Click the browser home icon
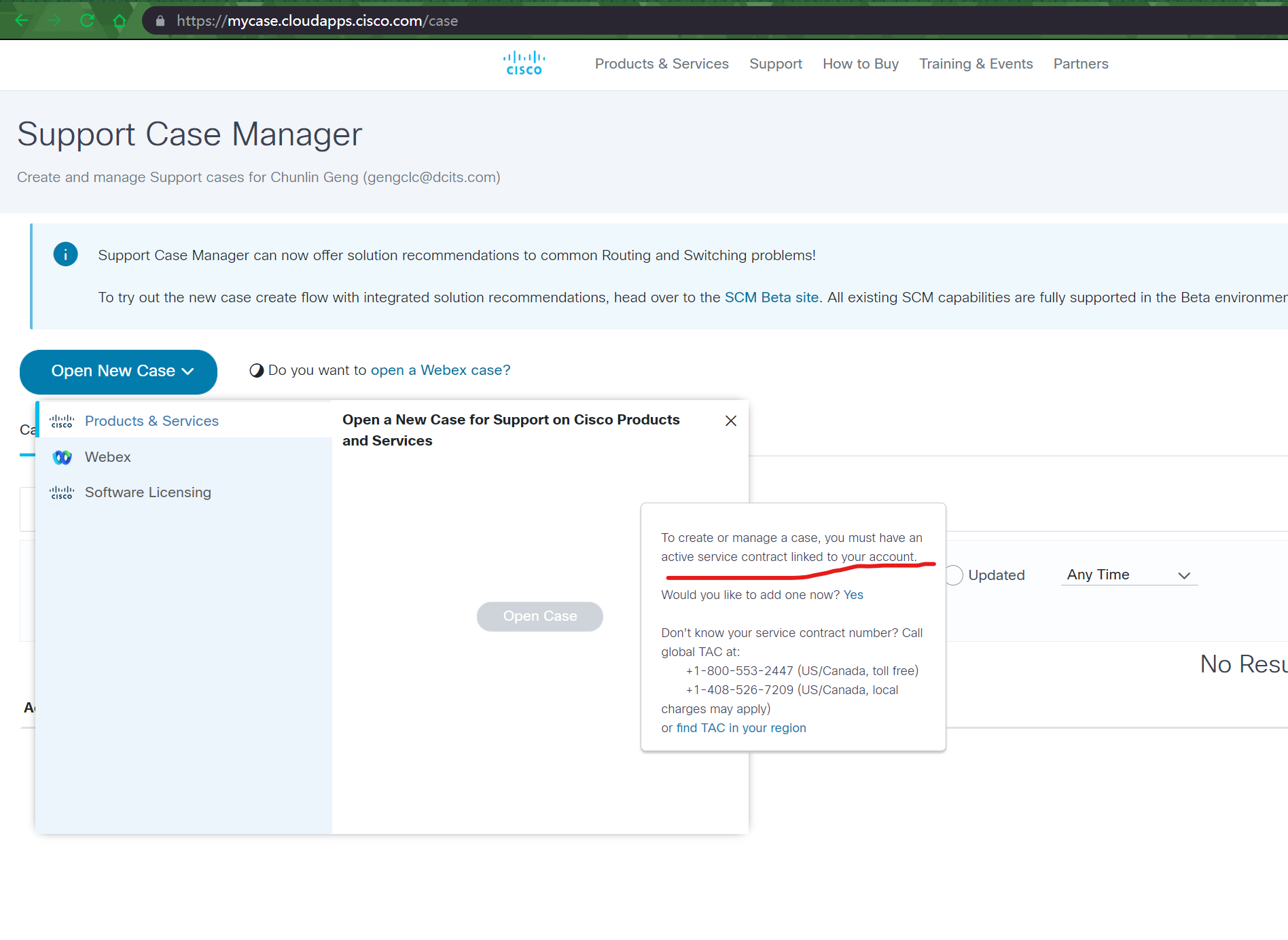 pos(120,20)
